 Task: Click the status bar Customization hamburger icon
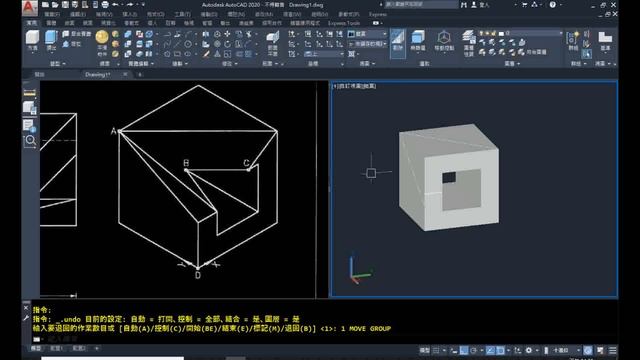[613, 350]
